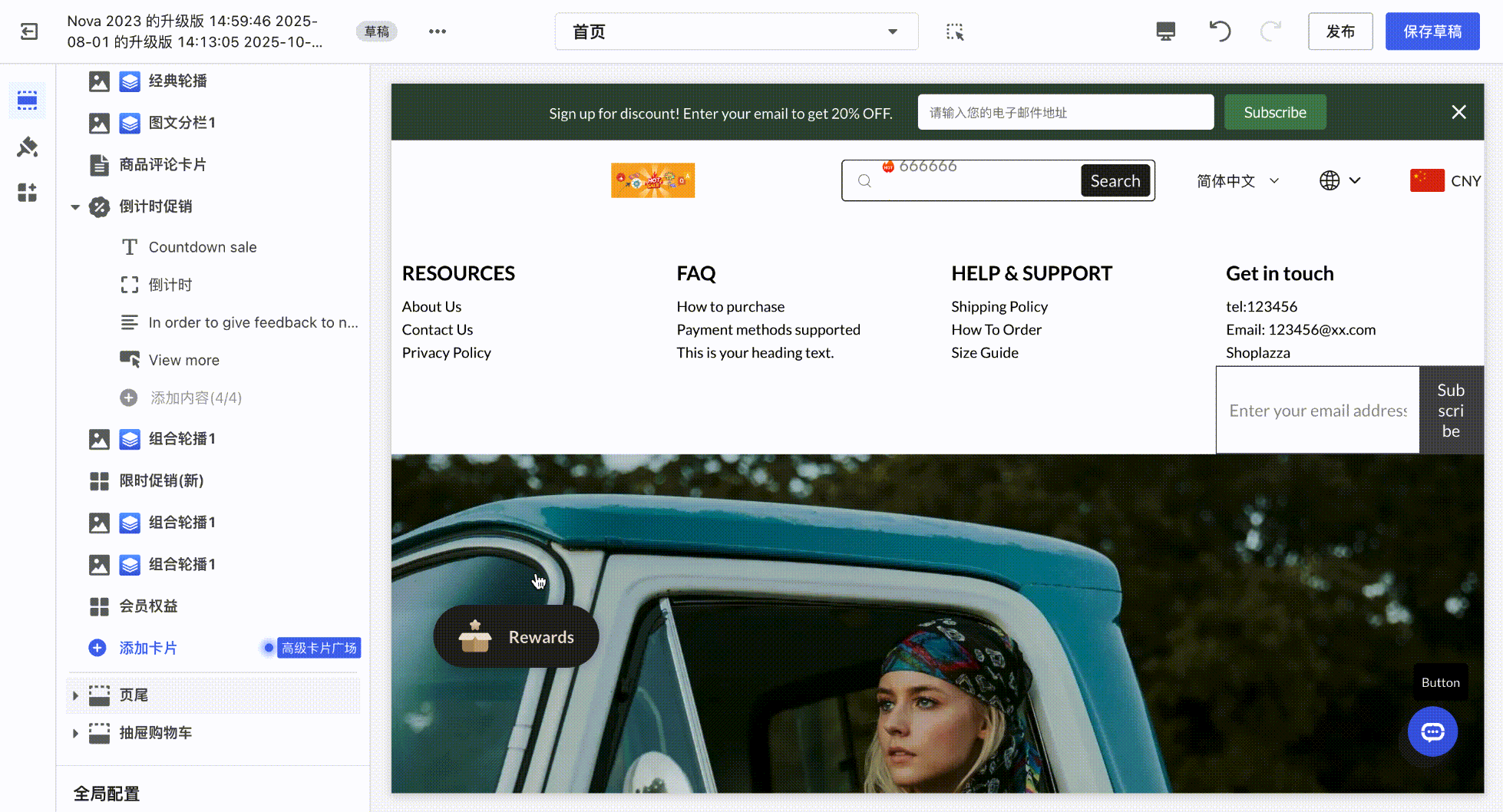Click the element inspector selection icon
Viewport: 1503px width, 812px height.
tap(955, 31)
